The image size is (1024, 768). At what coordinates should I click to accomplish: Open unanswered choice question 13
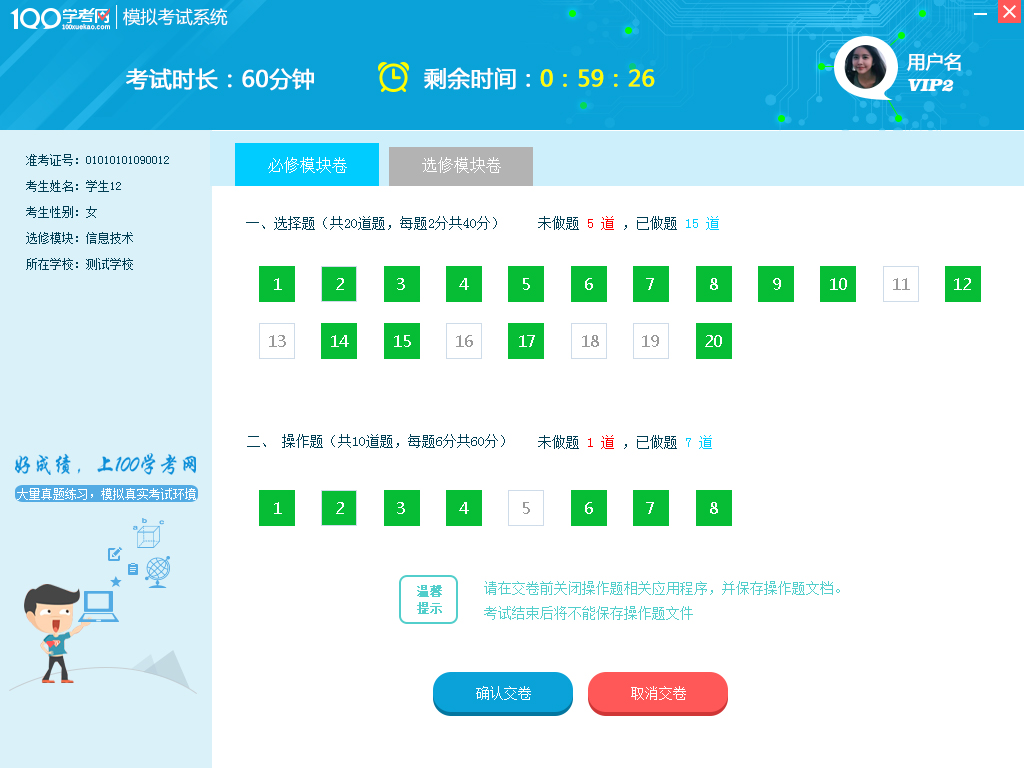tap(277, 341)
